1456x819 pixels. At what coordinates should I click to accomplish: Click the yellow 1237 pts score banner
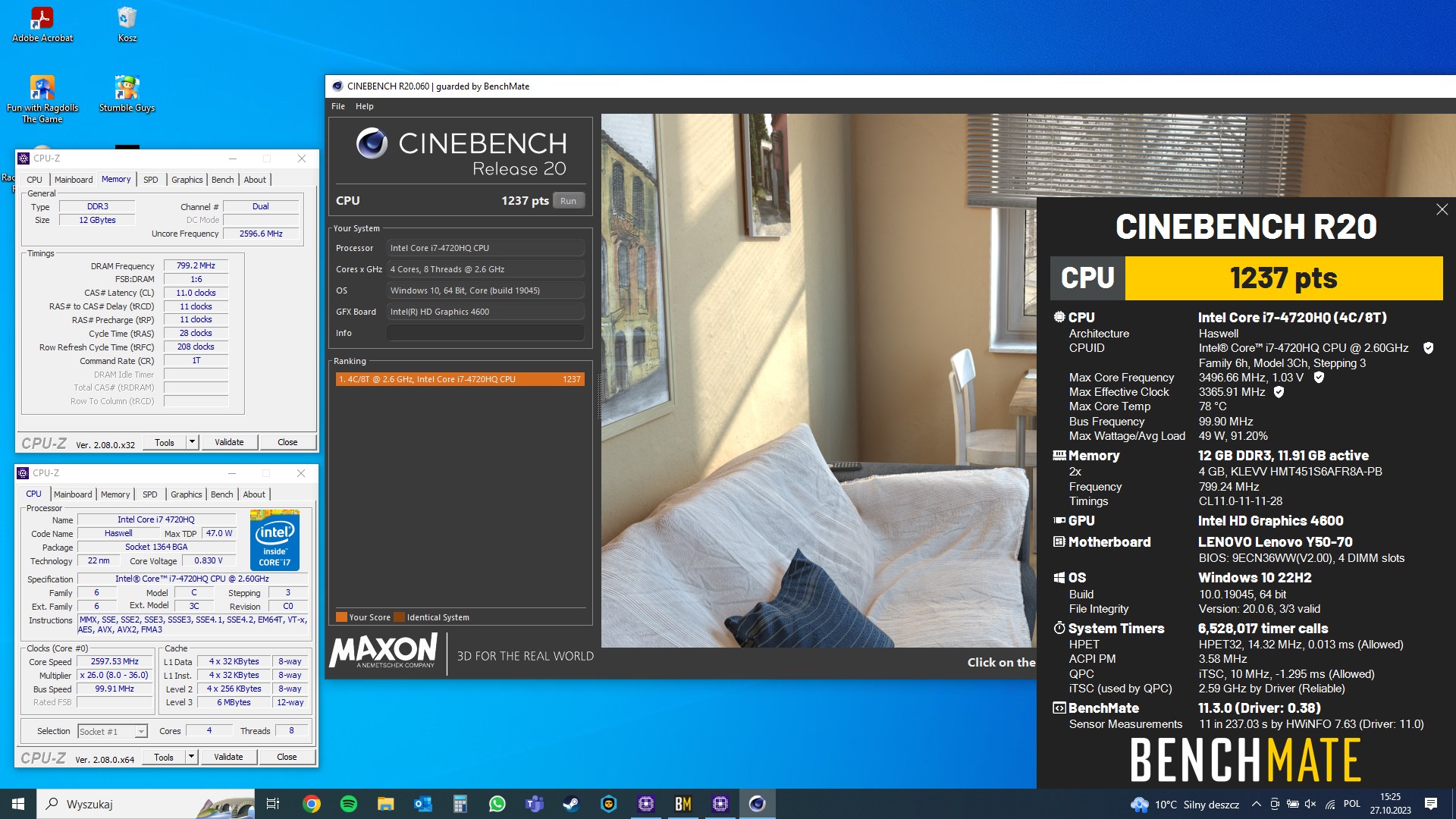(1283, 278)
